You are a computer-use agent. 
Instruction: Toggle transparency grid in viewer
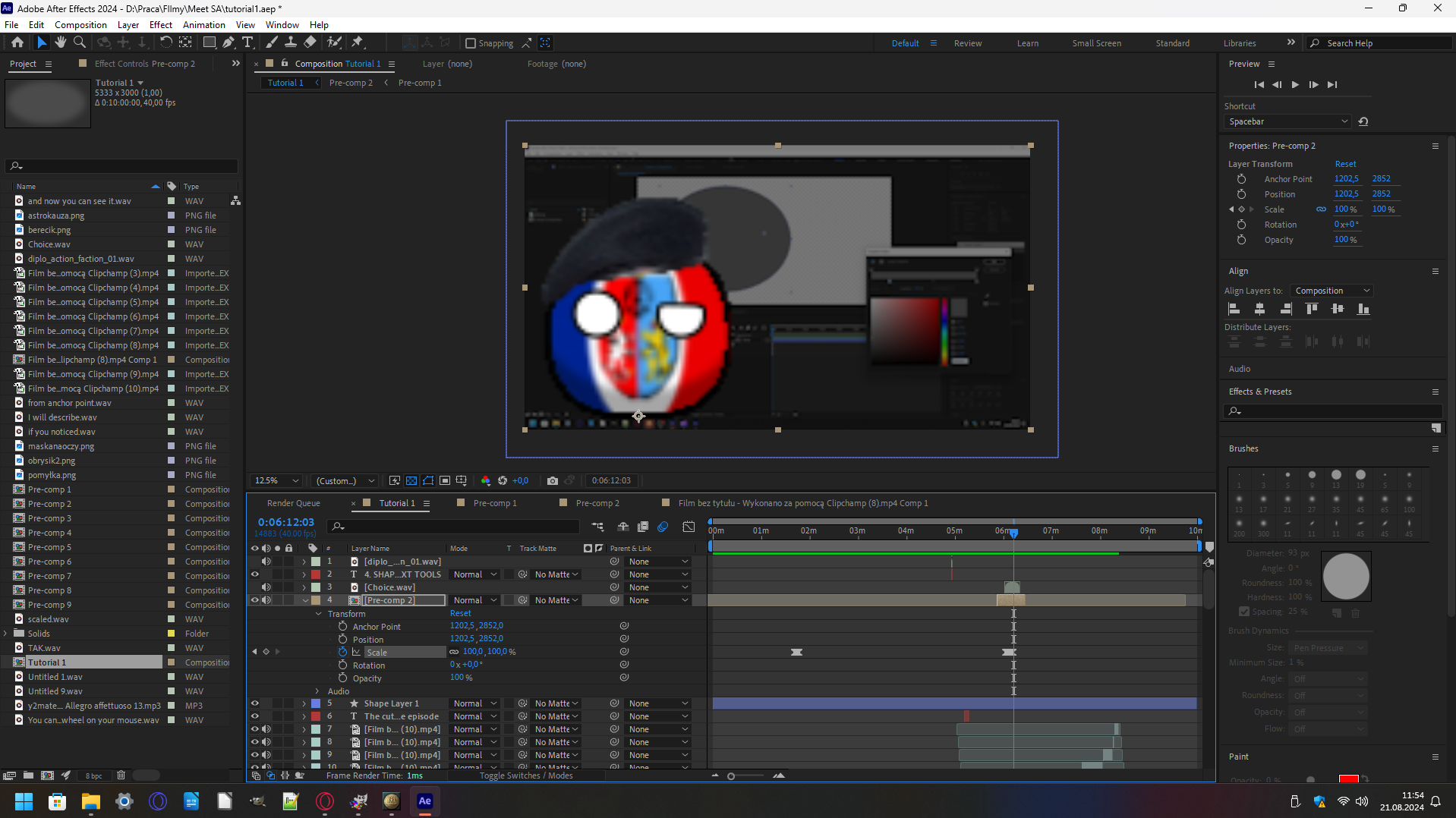coord(411,480)
